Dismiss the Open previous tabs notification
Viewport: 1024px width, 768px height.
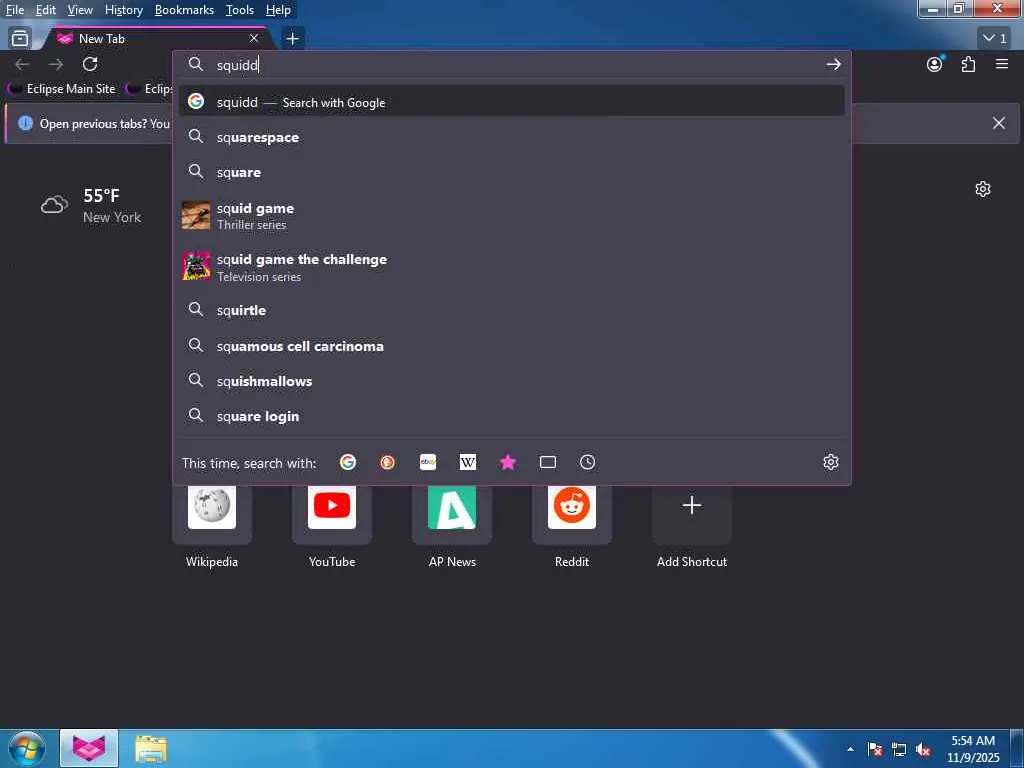click(999, 123)
